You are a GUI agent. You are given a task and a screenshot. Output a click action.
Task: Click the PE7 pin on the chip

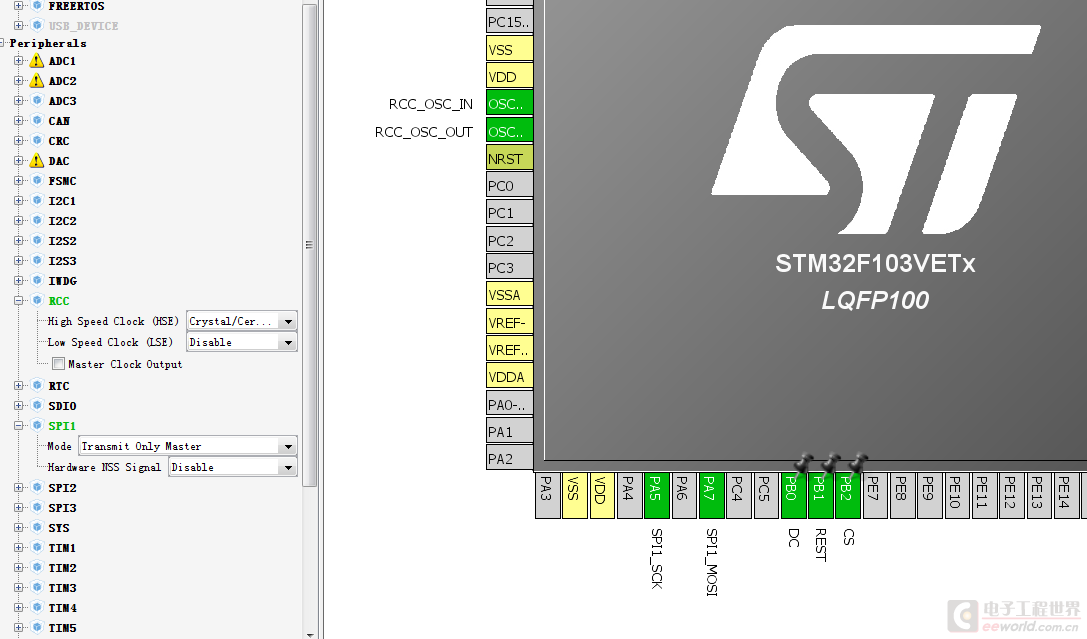pos(876,496)
